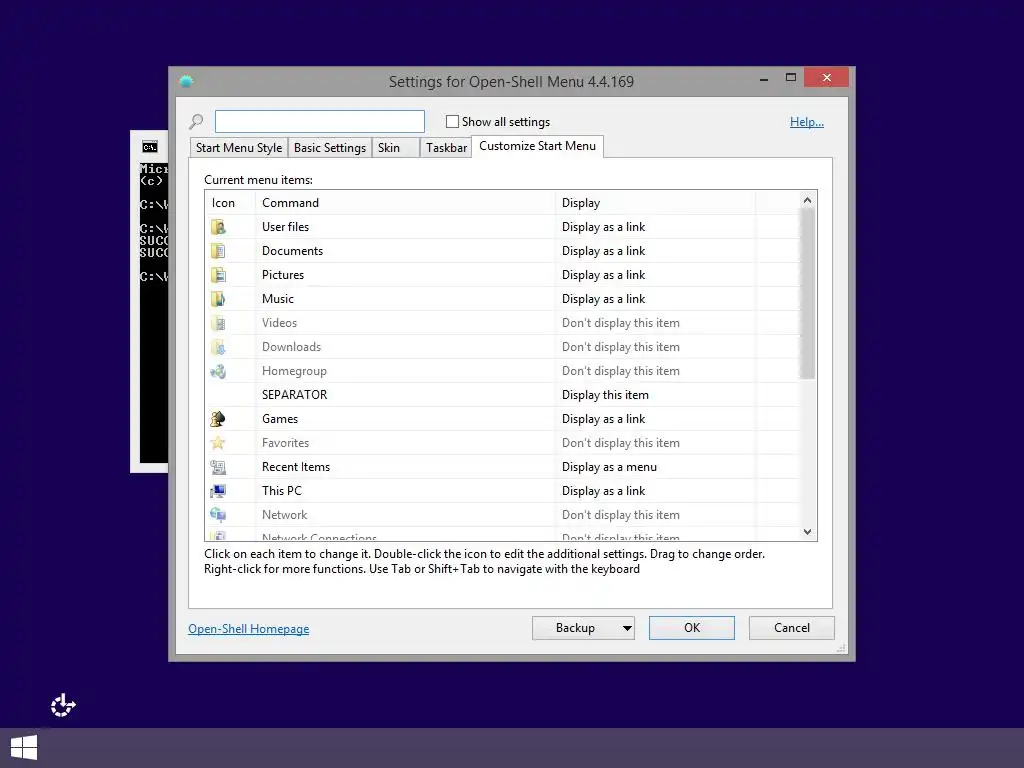Enable the Show all settings checkbox

(452, 121)
